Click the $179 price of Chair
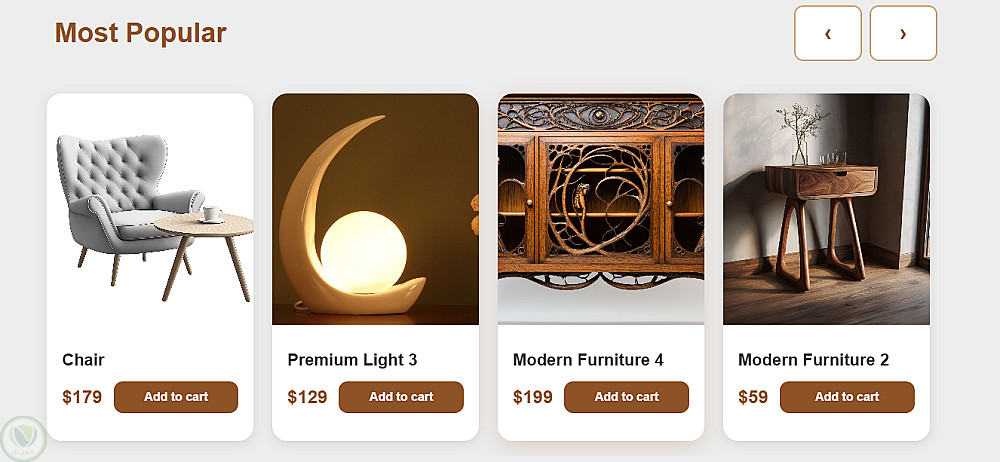 82,397
